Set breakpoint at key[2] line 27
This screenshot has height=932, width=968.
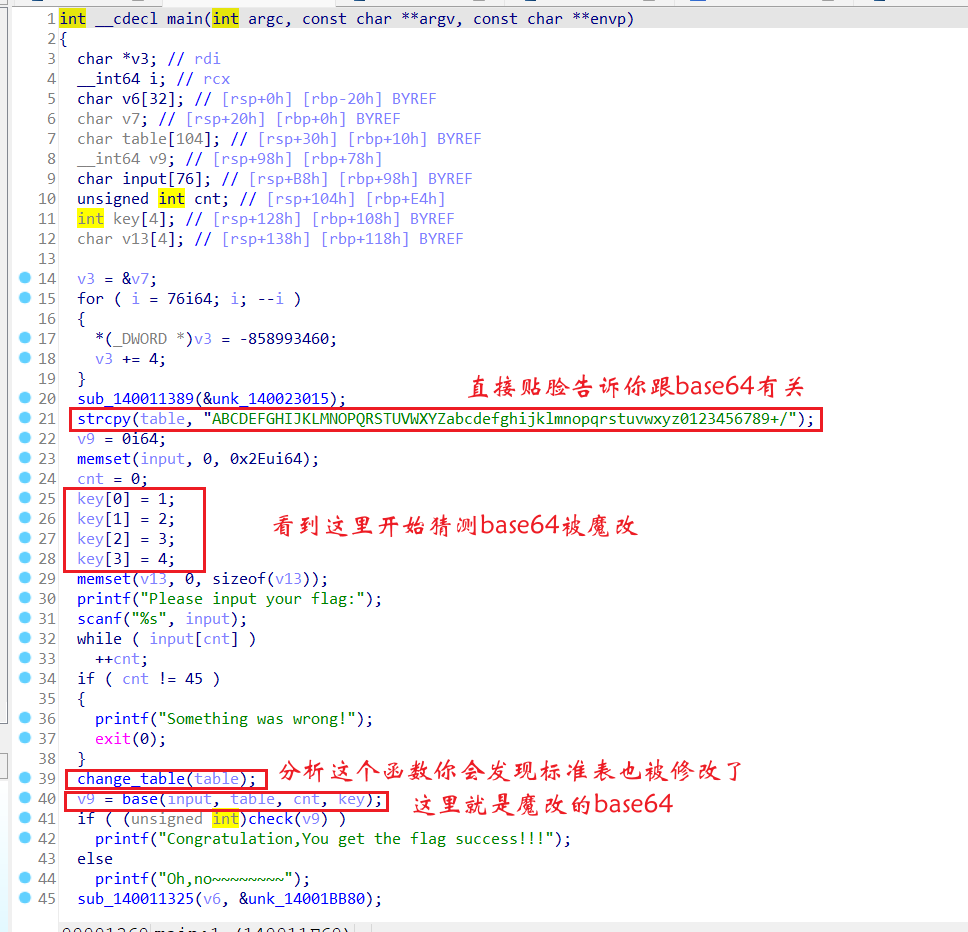coord(25,538)
